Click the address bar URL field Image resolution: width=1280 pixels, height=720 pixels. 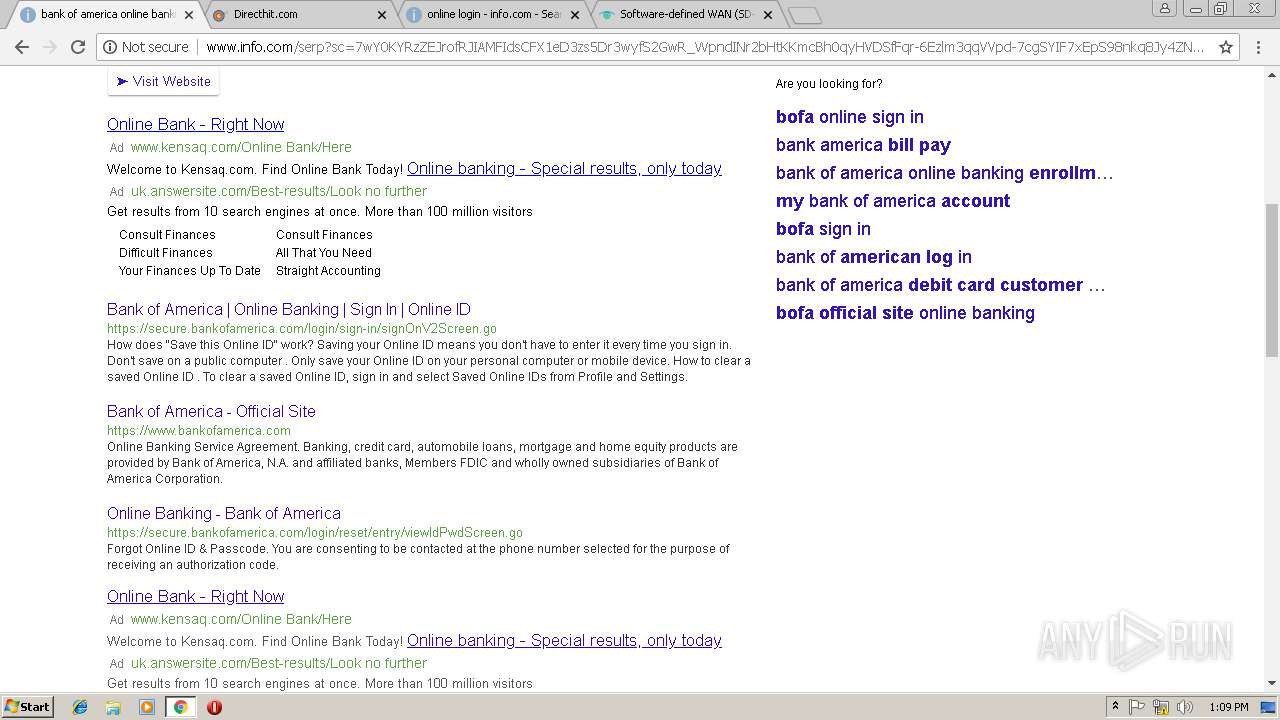(x=705, y=47)
